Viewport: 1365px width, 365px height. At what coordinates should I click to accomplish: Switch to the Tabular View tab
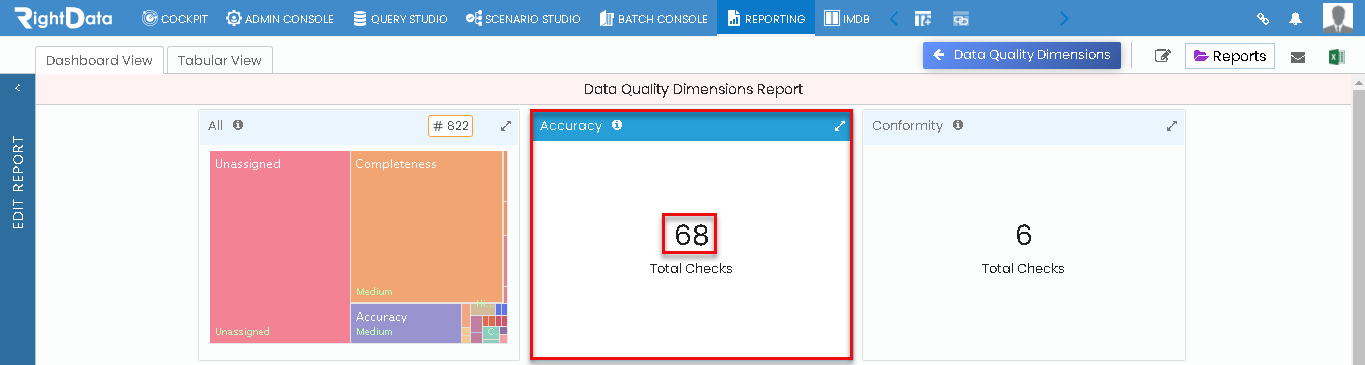(220, 60)
